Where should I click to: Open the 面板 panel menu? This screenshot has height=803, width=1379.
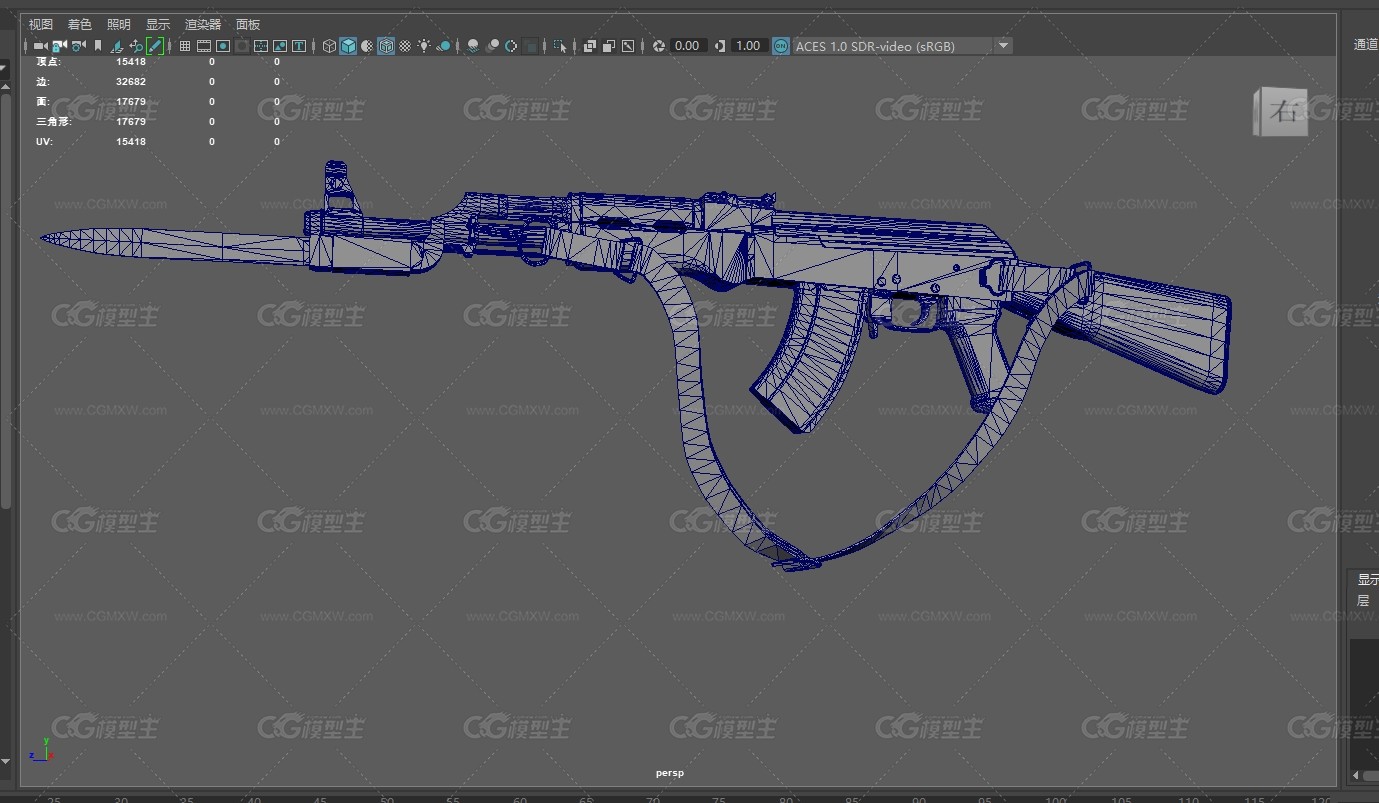click(248, 24)
